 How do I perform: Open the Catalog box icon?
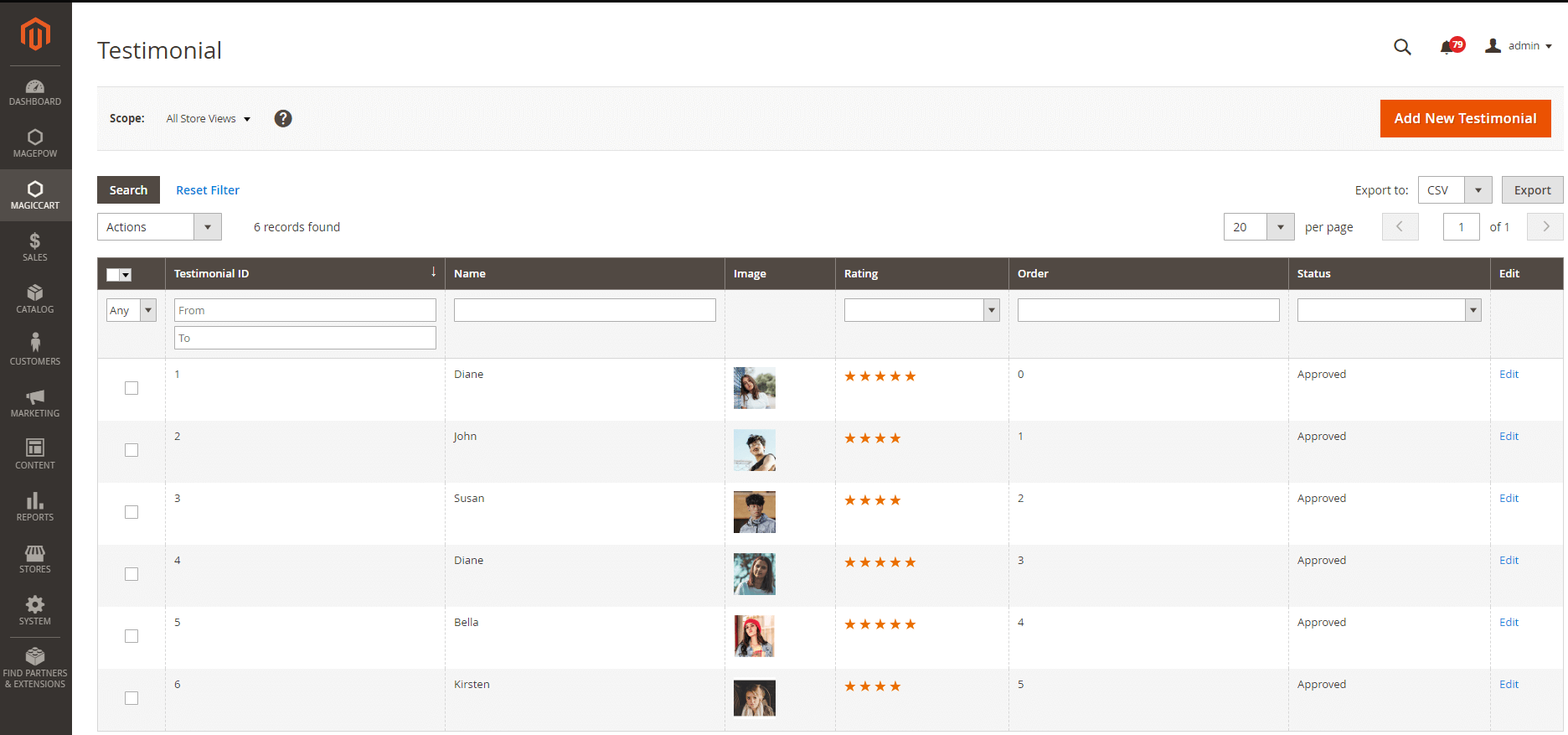pyautogui.click(x=35, y=292)
